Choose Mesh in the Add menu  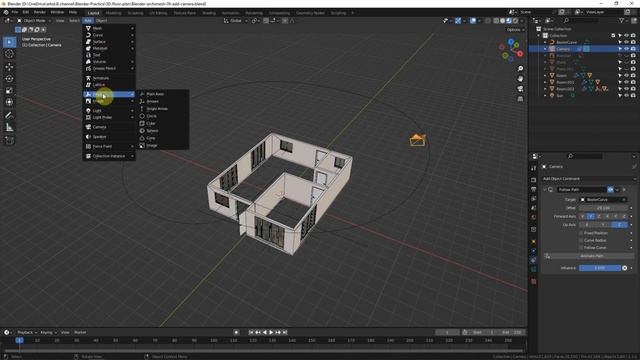(x=109, y=28)
